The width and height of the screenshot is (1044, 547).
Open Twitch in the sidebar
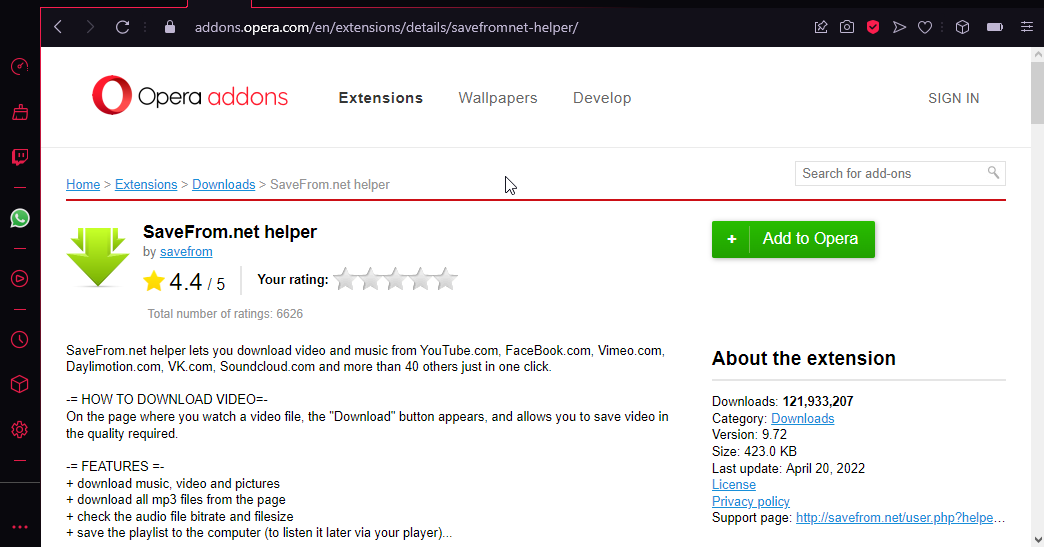(20, 157)
